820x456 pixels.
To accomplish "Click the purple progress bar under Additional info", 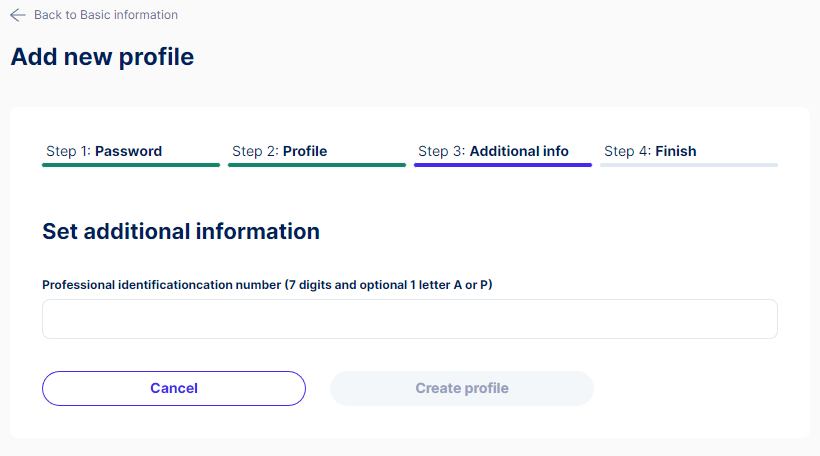I will coord(503,165).
